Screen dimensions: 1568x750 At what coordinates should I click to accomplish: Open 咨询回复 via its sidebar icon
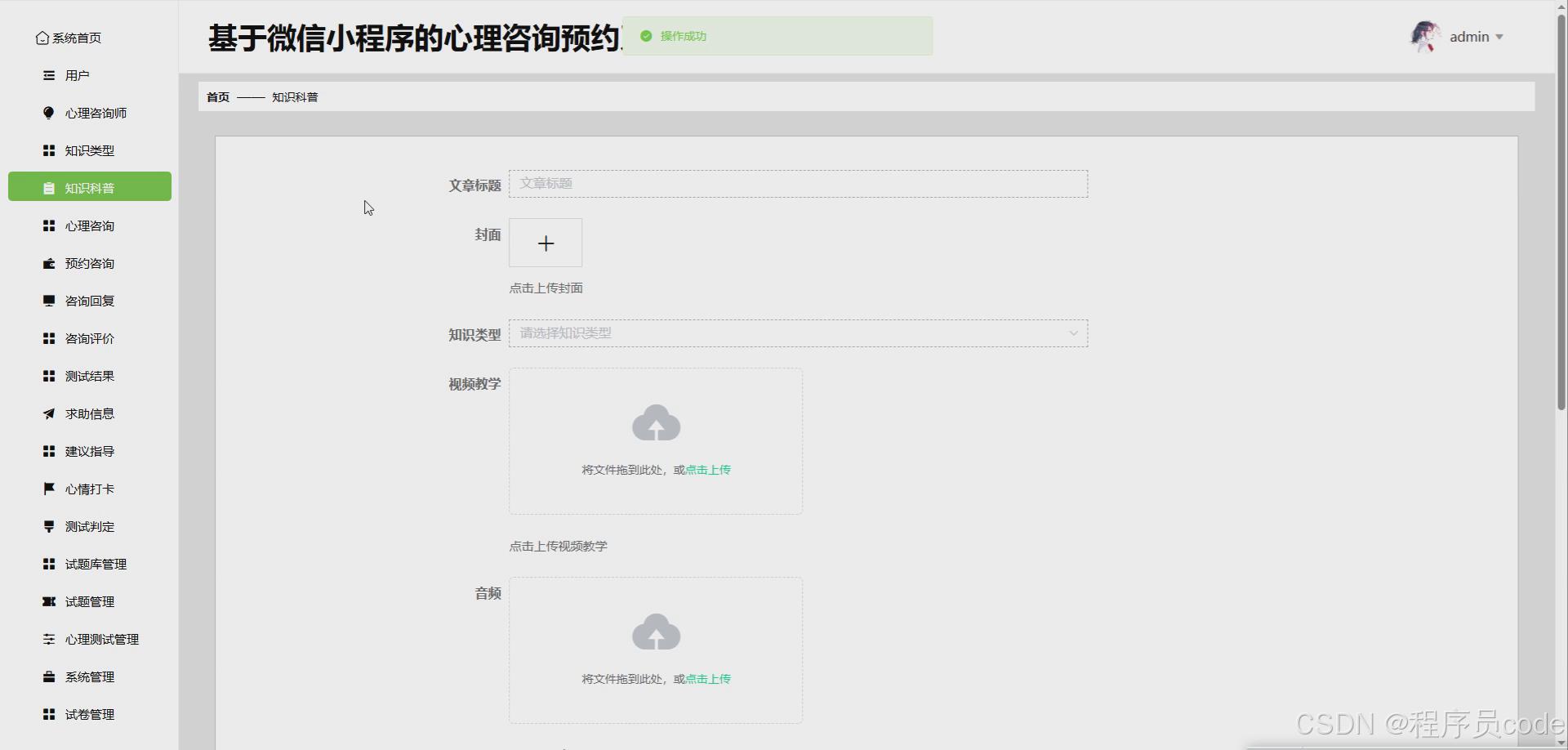tap(48, 301)
